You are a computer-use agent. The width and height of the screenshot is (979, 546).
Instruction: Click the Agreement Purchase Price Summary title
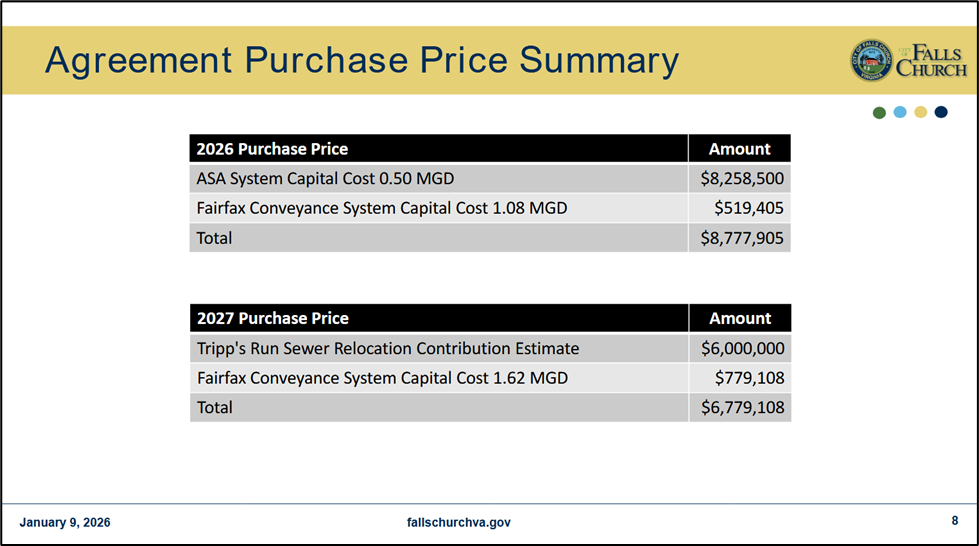click(x=361, y=61)
